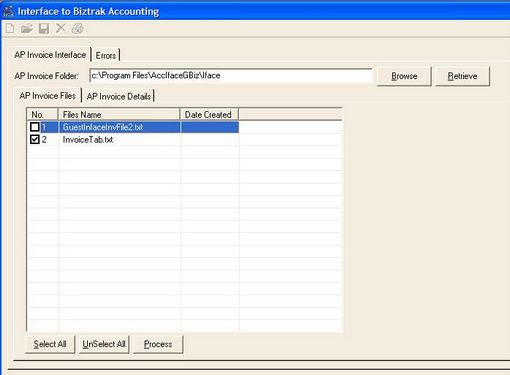The image size is (510, 375).
Task: Click the Print toolbar icon
Action: (x=77, y=29)
